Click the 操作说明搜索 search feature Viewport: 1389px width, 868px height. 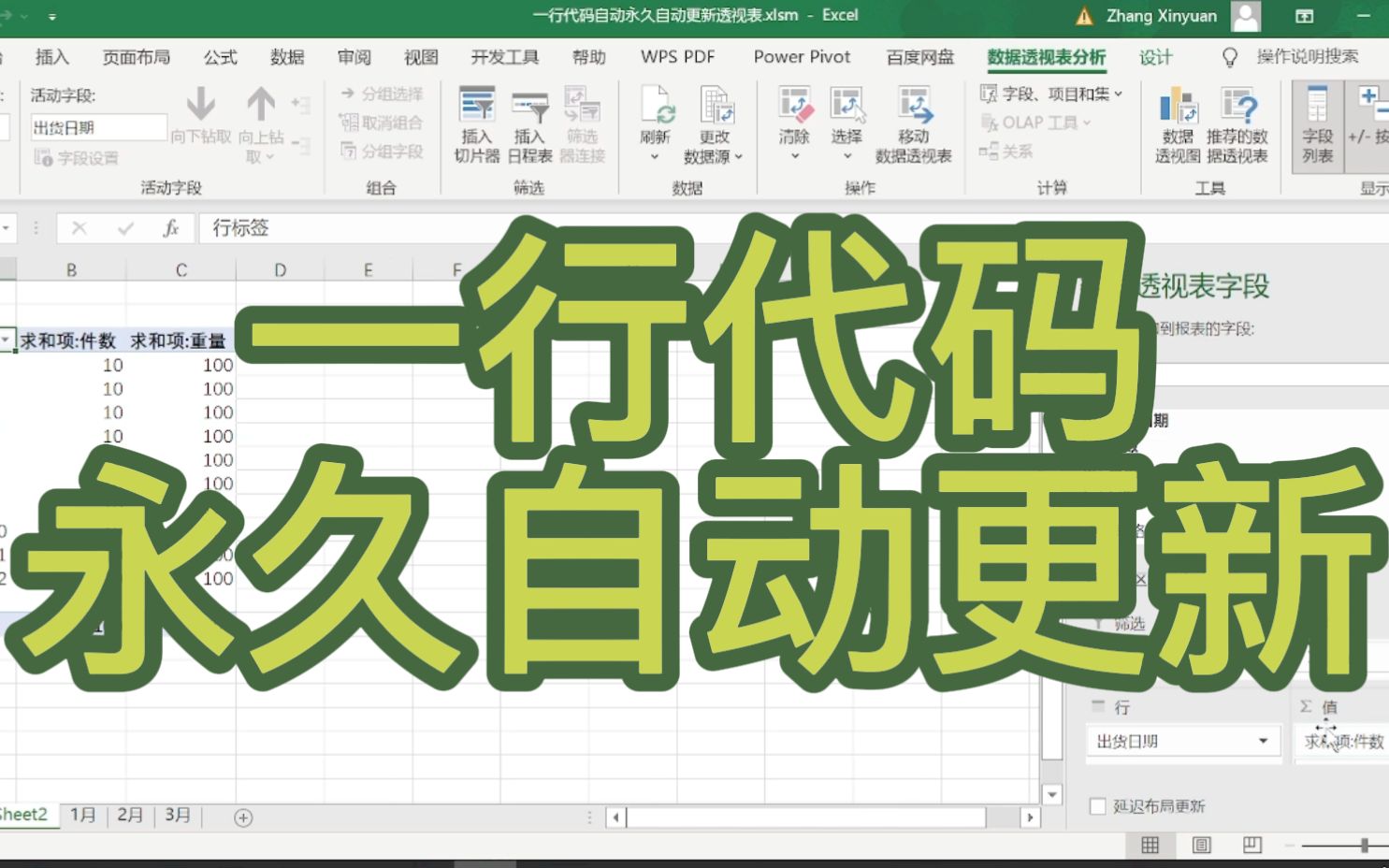1308,57
